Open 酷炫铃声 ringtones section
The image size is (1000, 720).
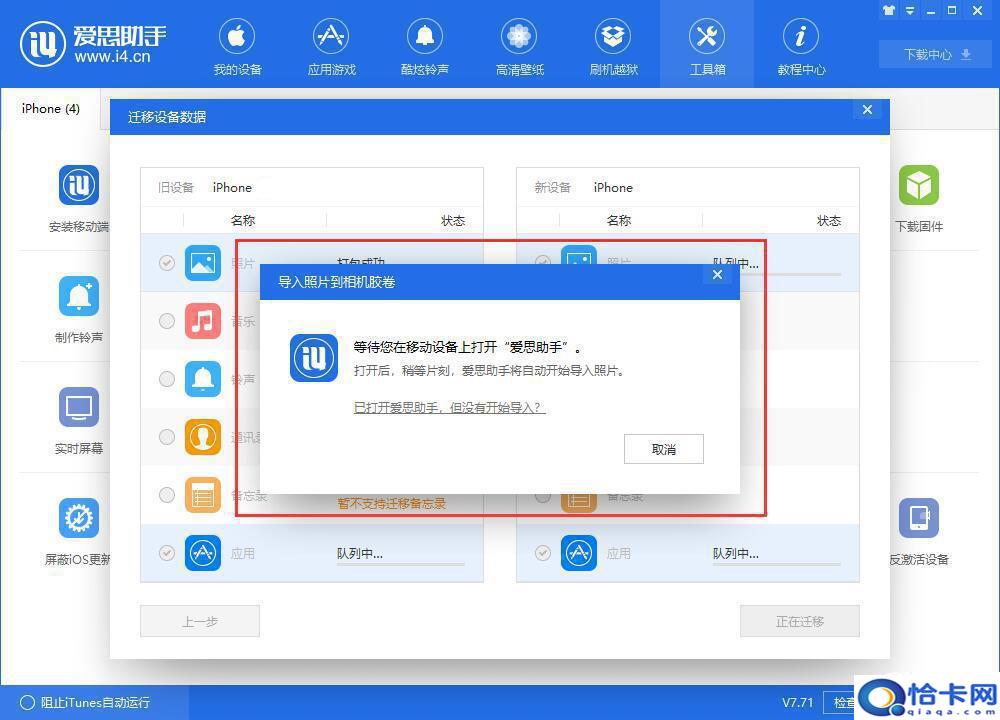[425, 48]
